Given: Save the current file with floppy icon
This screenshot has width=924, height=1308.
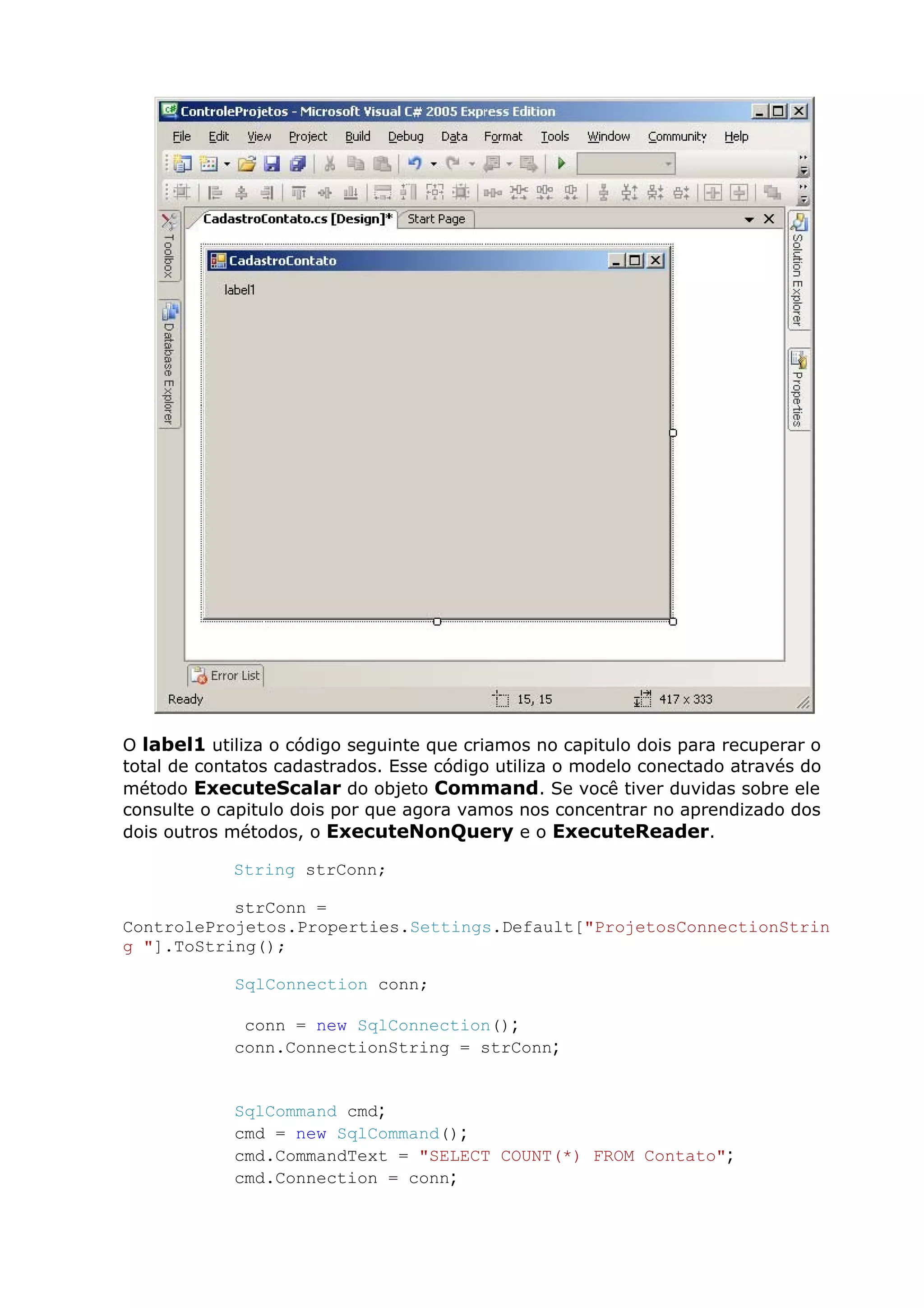Looking at the screenshot, I should 272,164.
